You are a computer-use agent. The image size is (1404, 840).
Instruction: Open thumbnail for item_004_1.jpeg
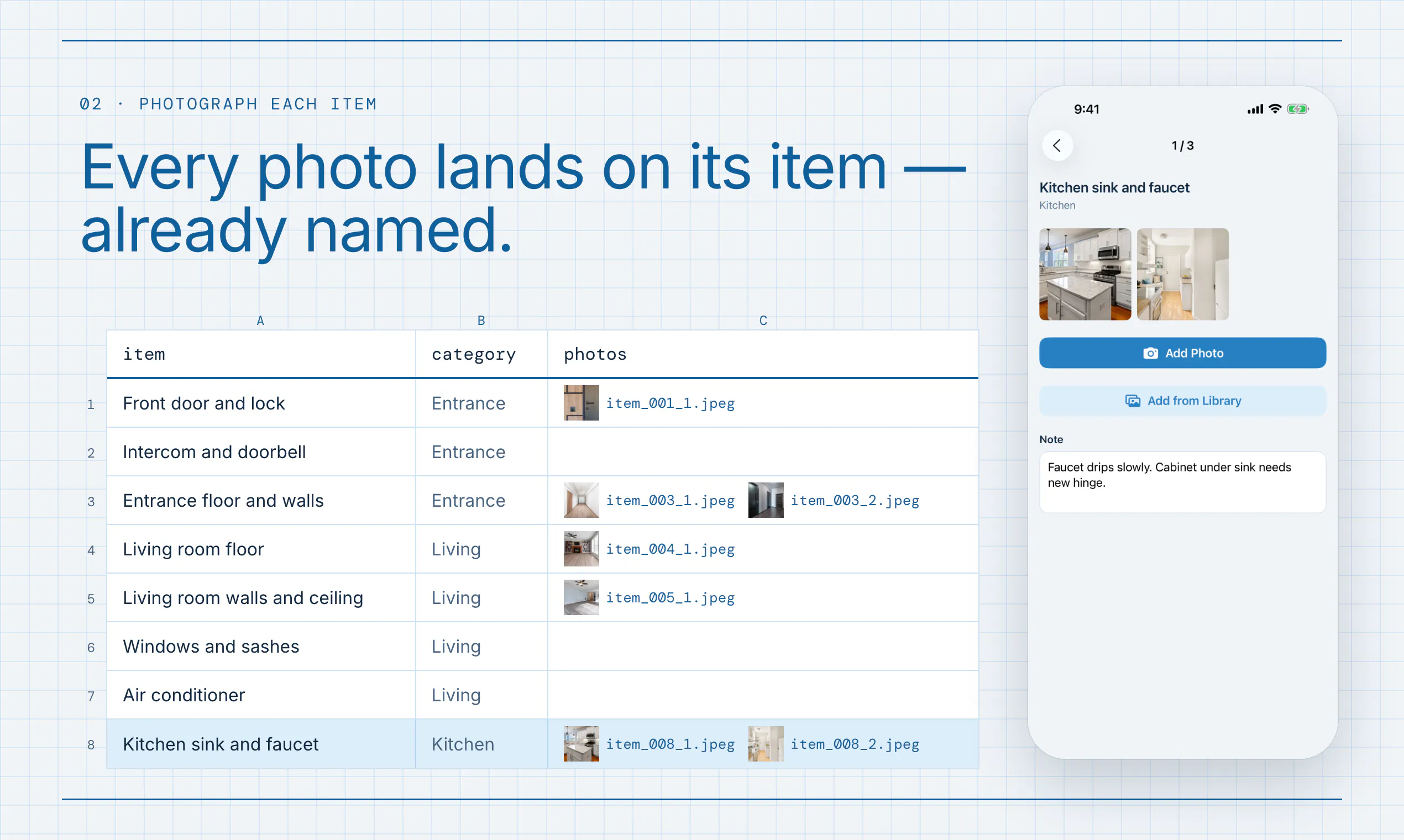pos(581,549)
